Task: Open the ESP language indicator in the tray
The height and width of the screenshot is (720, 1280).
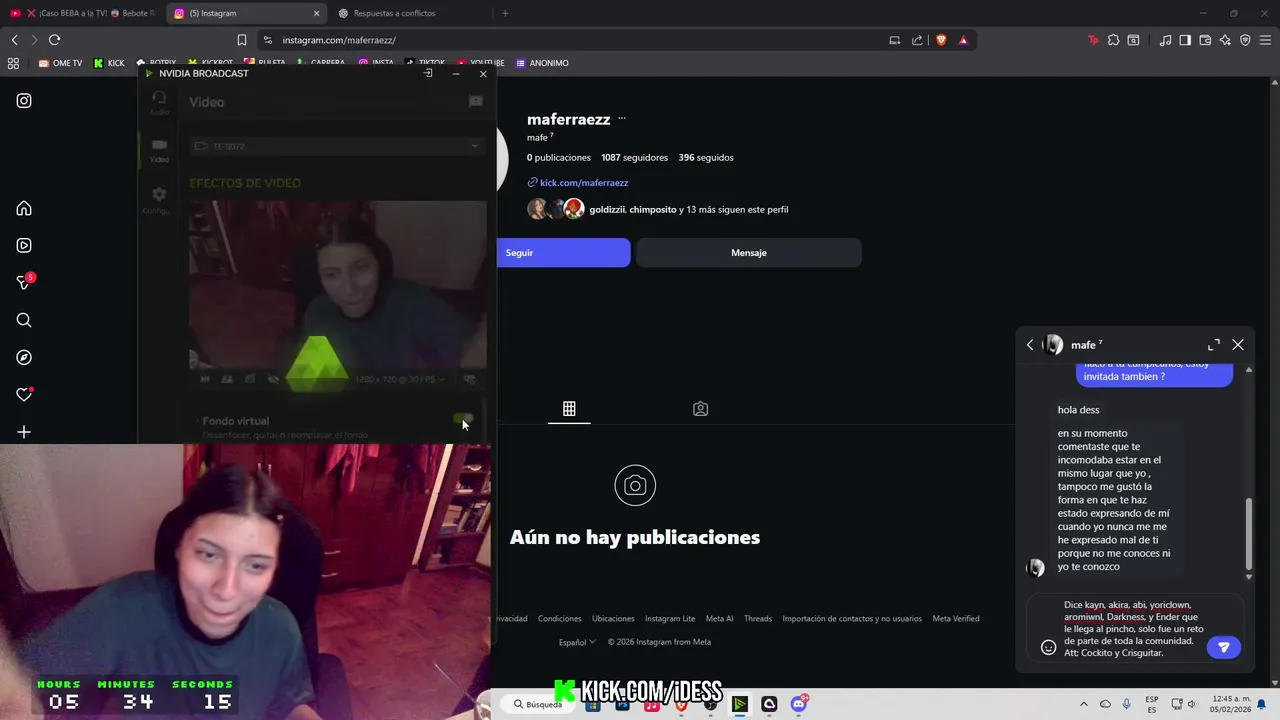Action: point(1152,704)
